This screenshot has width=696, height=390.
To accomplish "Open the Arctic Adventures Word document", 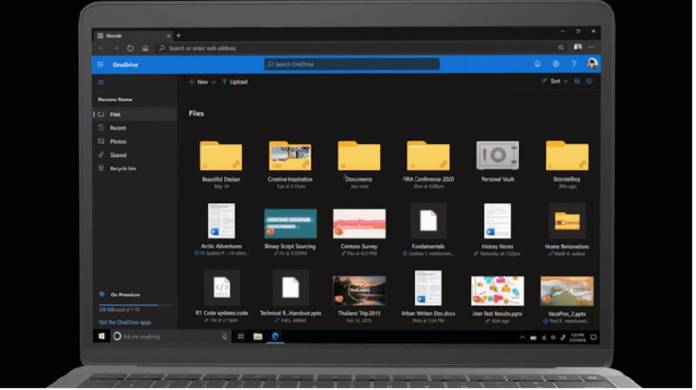I will pos(221,221).
